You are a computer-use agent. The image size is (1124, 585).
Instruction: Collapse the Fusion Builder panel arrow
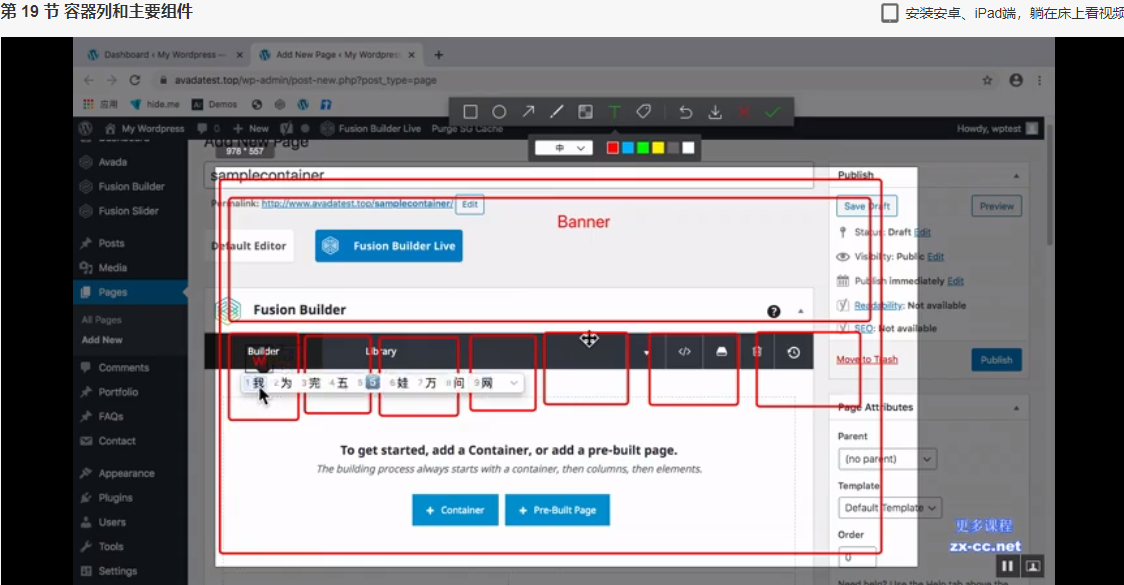(x=801, y=311)
